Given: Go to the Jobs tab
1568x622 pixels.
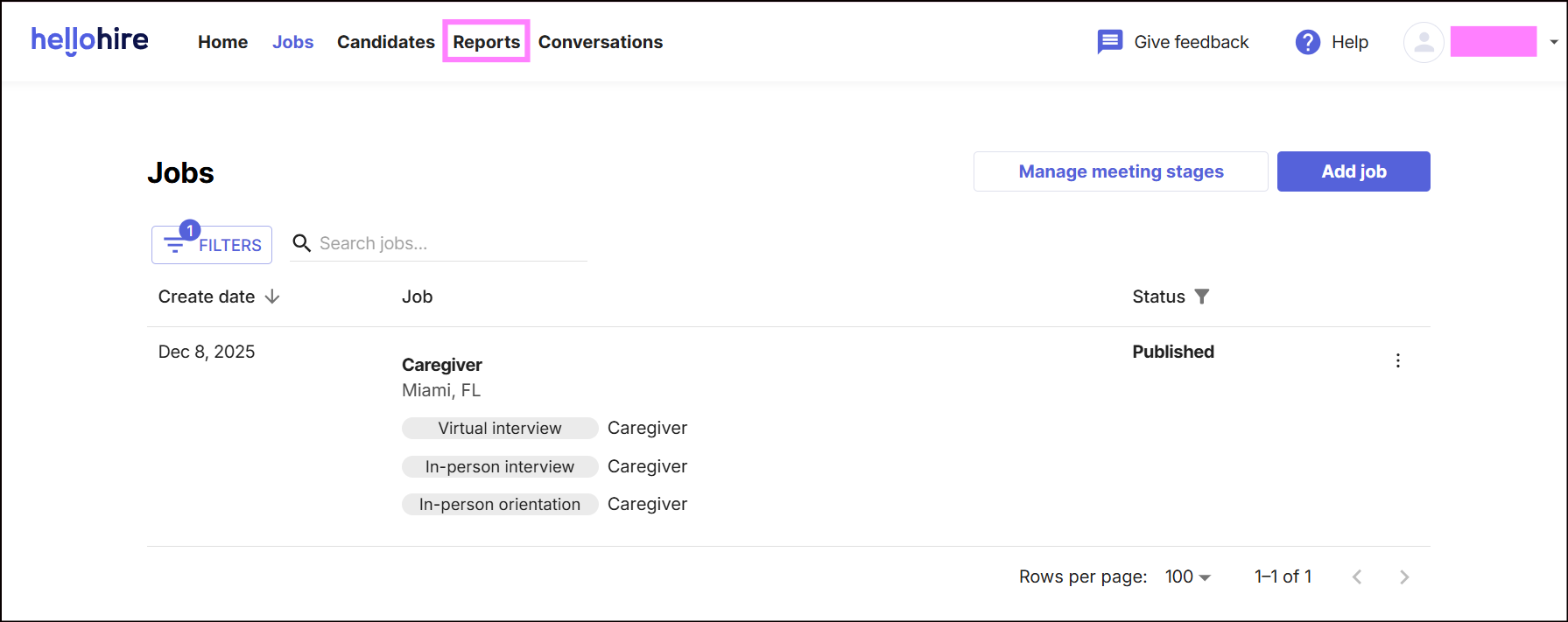Looking at the screenshot, I should pos(292,42).
